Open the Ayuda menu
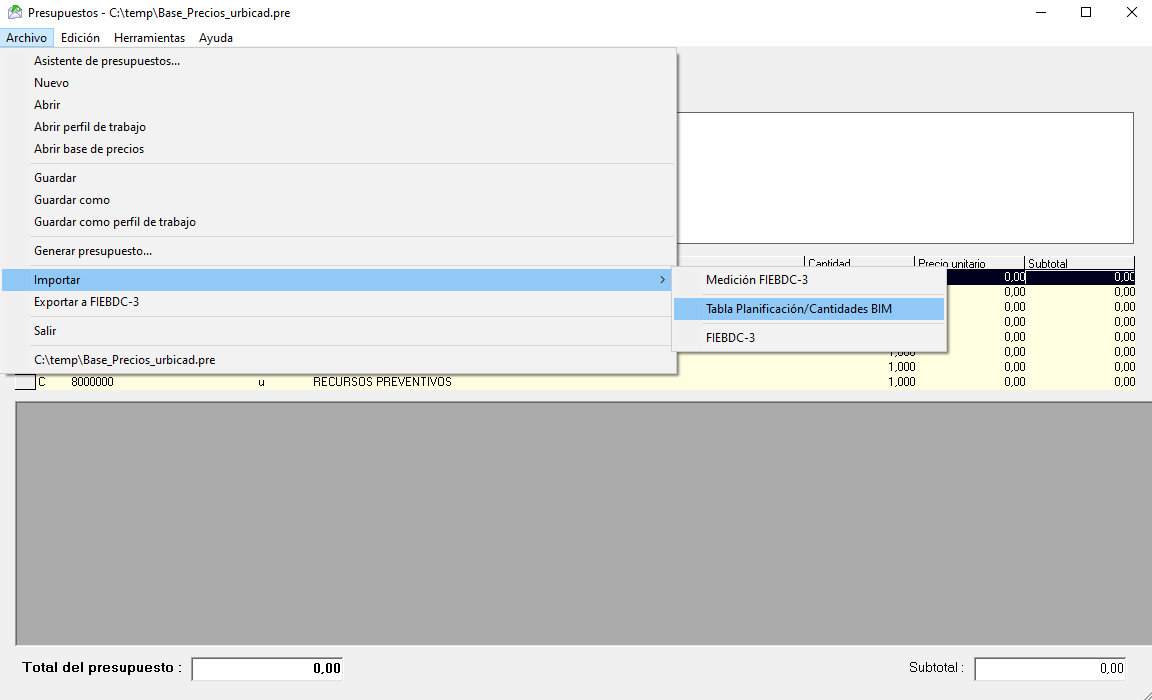Viewport: 1152px width, 700px height. coord(216,38)
